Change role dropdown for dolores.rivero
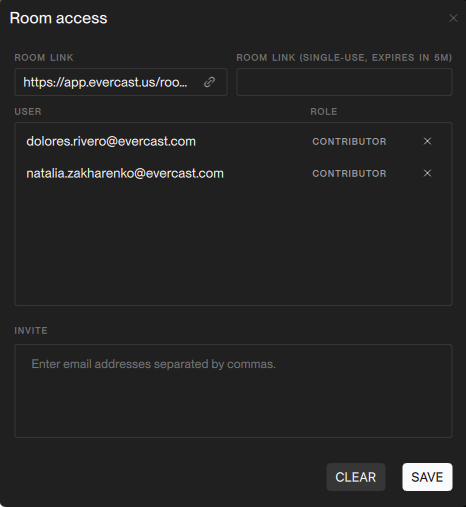Image resolution: width=466 pixels, height=507 pixels. (x=349, y=142)
